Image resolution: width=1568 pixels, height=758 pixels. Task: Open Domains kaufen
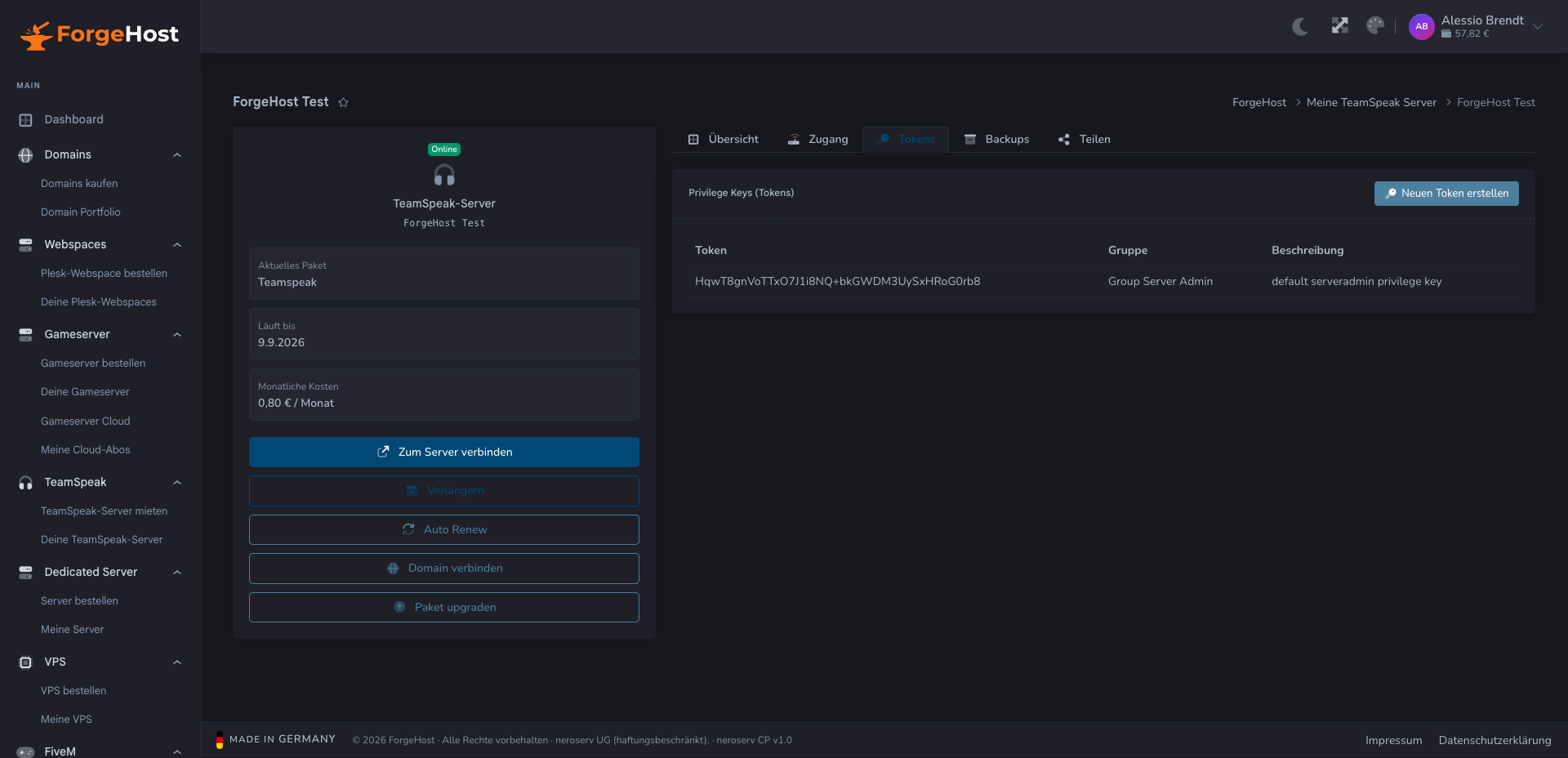pyautogui.click(x=79, y=184)
